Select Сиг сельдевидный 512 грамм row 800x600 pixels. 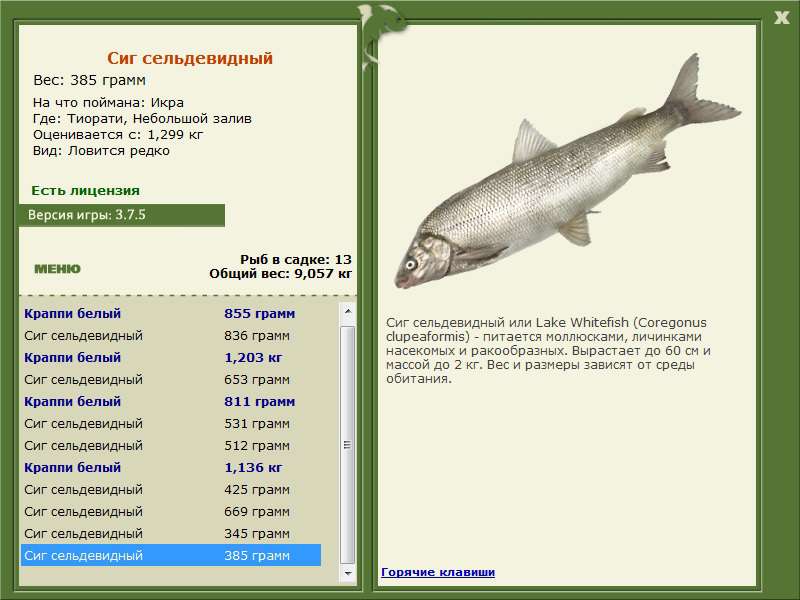tap(171, 445)
